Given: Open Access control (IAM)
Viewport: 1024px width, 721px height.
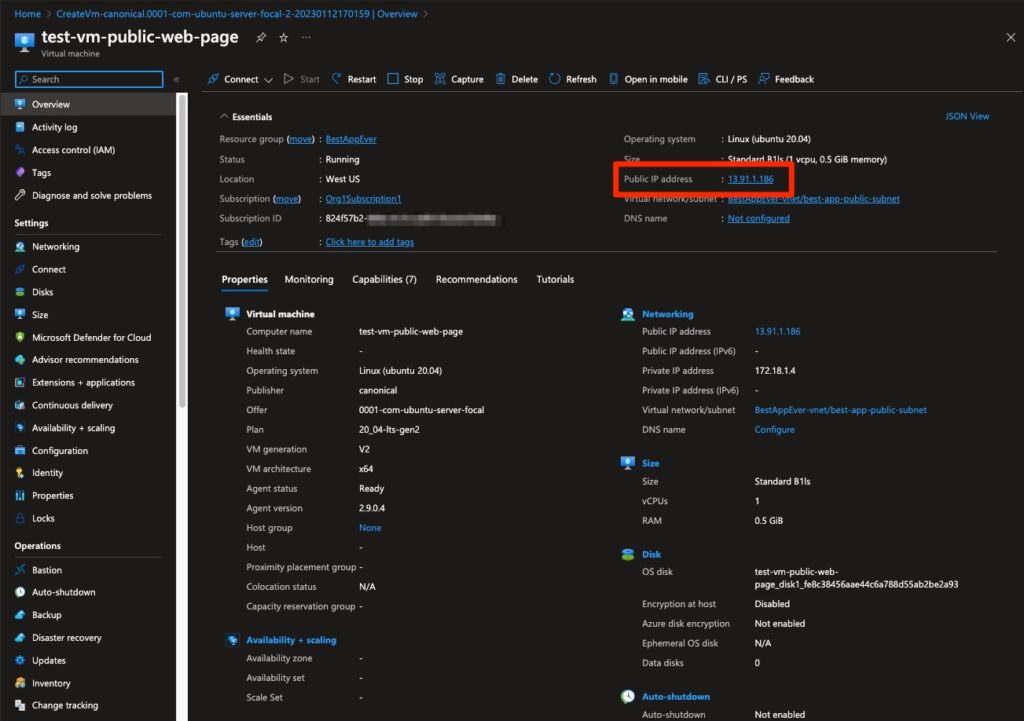Looking at the screenshot, I should [x=73, y=150].
